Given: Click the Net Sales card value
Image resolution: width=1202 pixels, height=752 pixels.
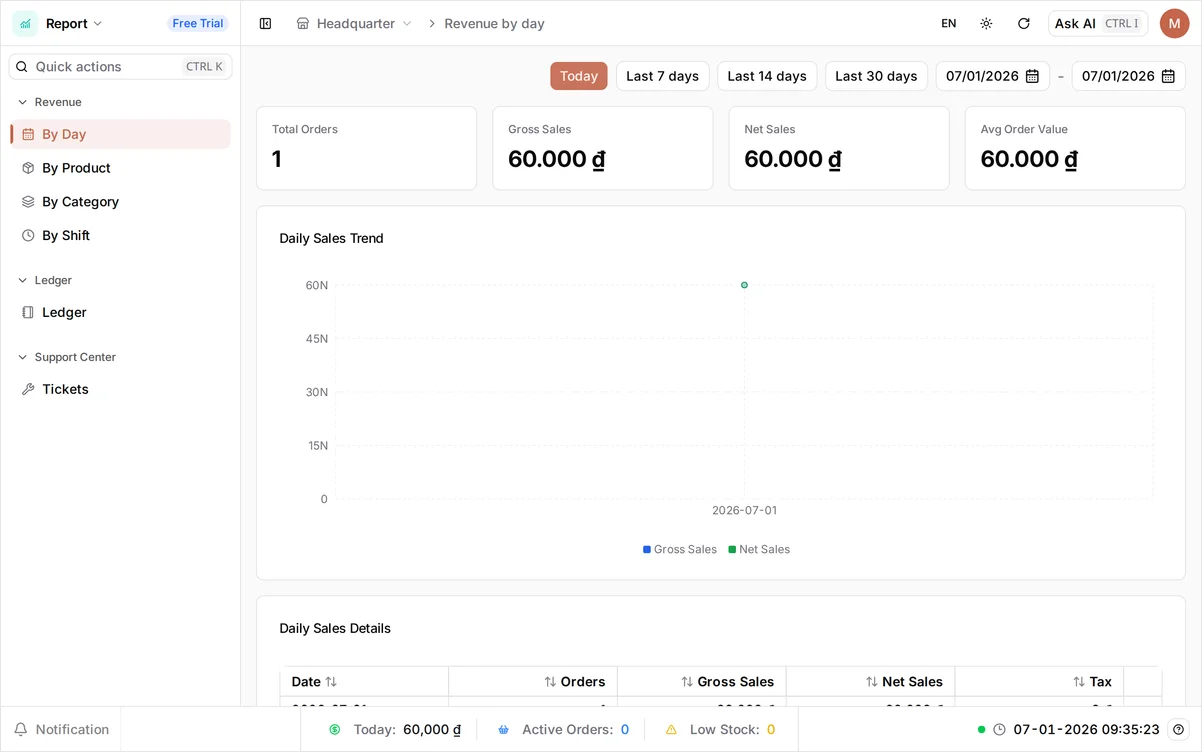Looking at the screenshot, I should (793, 159).
